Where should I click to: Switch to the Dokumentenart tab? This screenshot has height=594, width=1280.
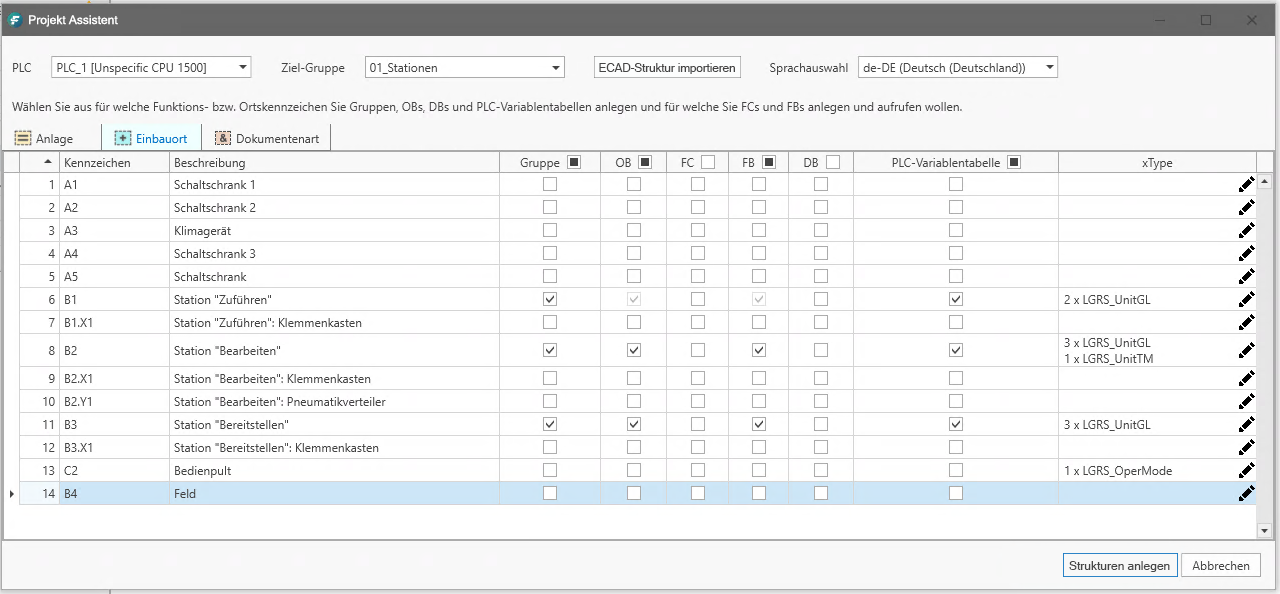point(266,138)
